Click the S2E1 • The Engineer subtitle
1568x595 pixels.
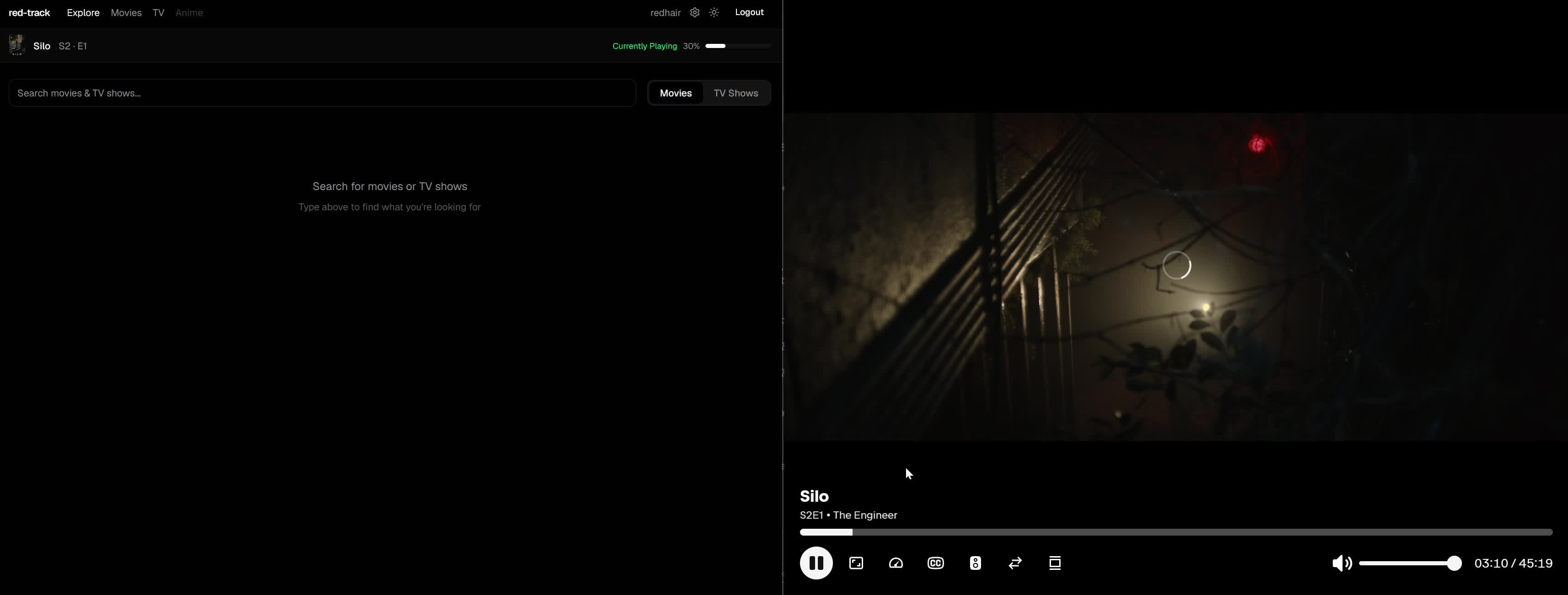click(x=848, y=515)
